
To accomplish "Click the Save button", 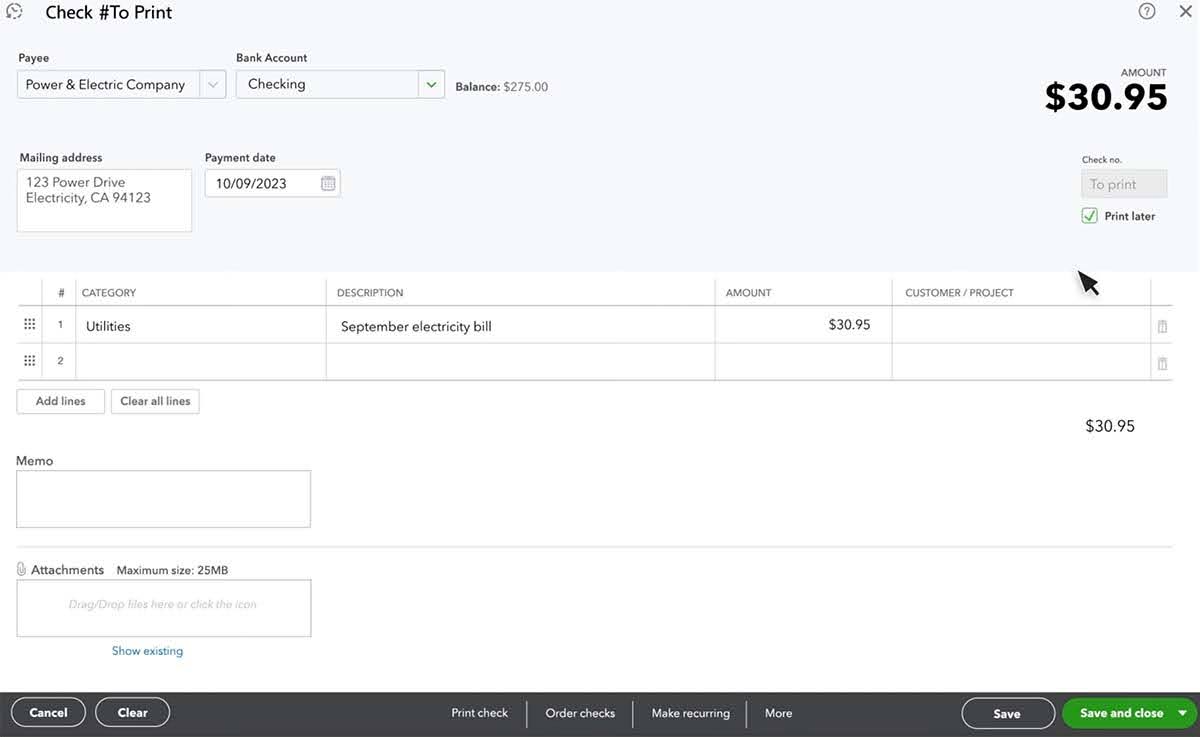I will coord(1007,713).
